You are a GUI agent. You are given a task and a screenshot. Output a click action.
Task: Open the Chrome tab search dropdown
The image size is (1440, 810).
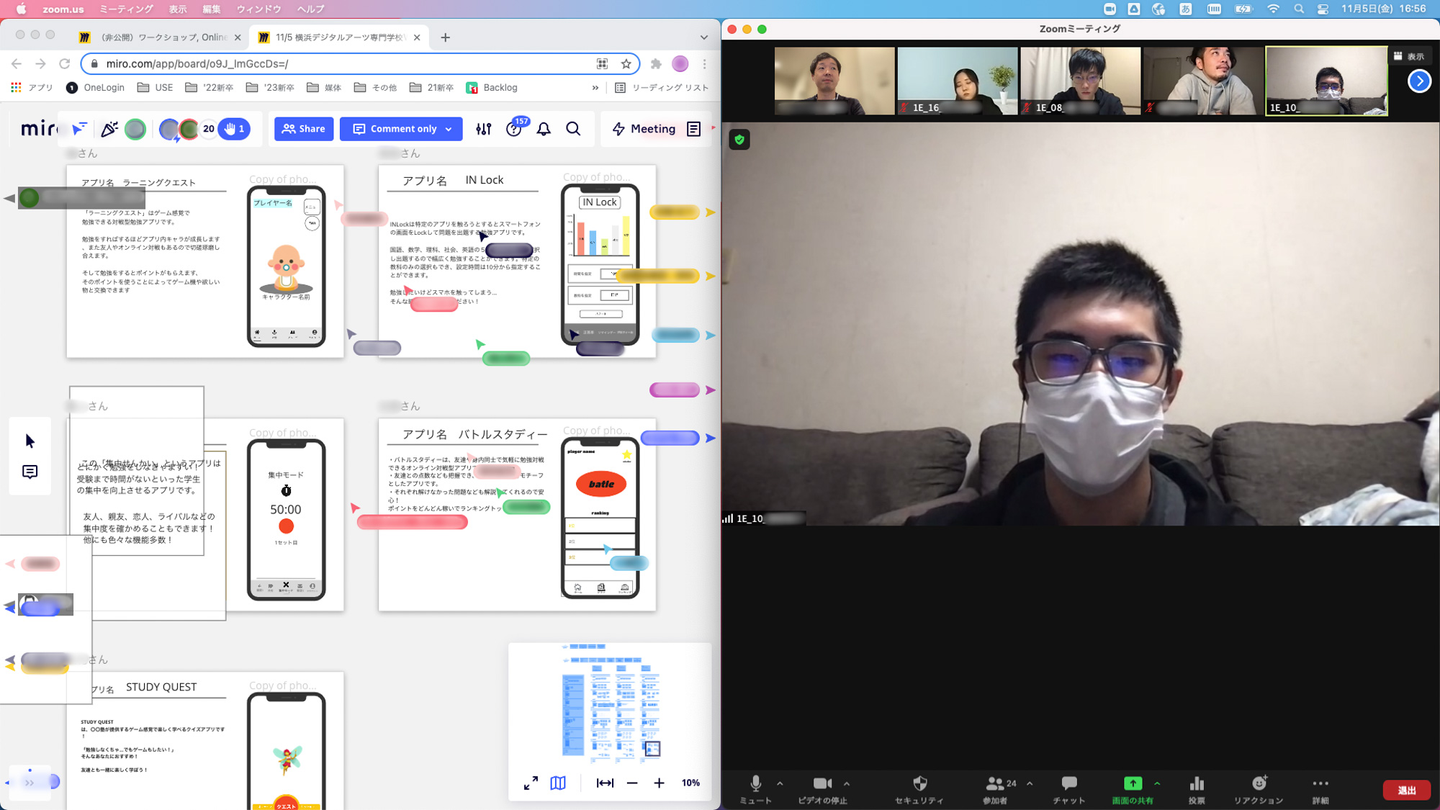click(x=704, y=38)
